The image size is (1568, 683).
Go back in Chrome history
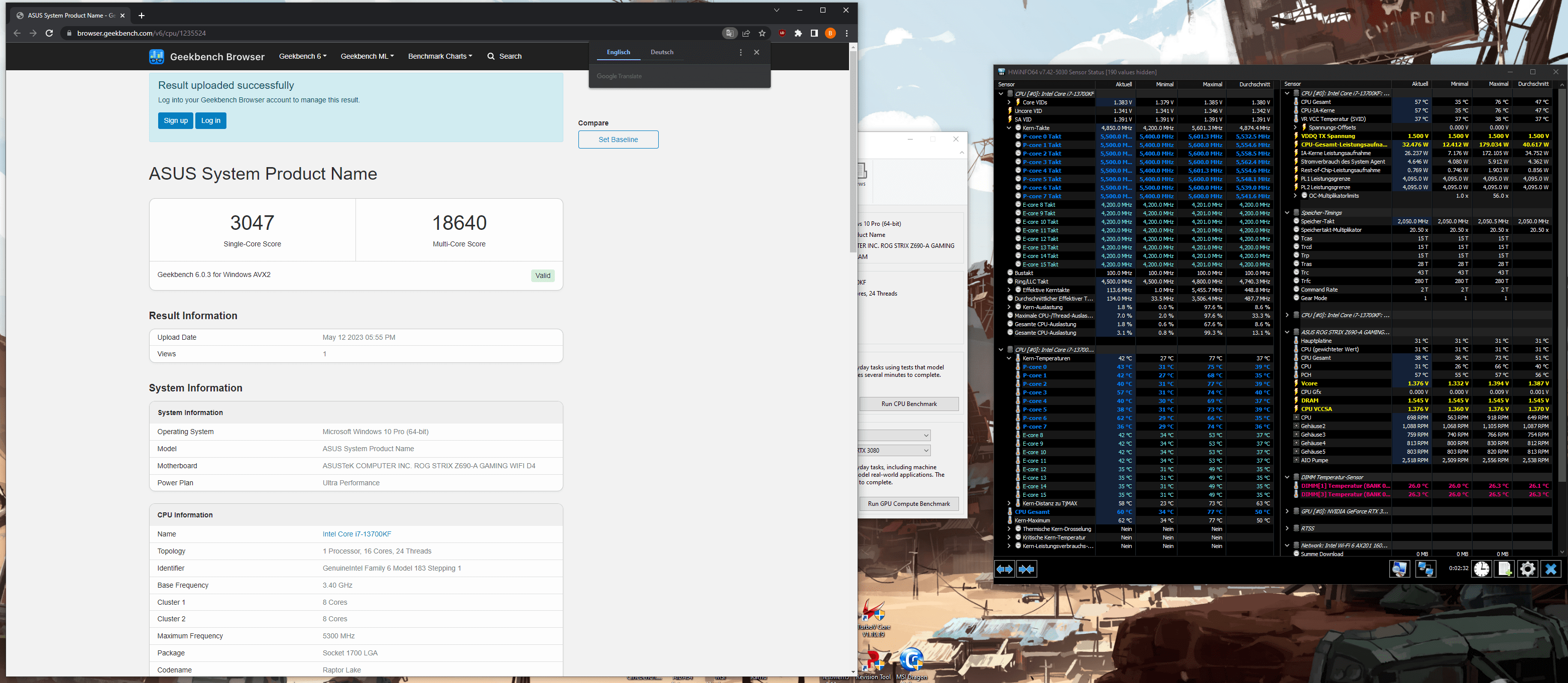(17, 34)
